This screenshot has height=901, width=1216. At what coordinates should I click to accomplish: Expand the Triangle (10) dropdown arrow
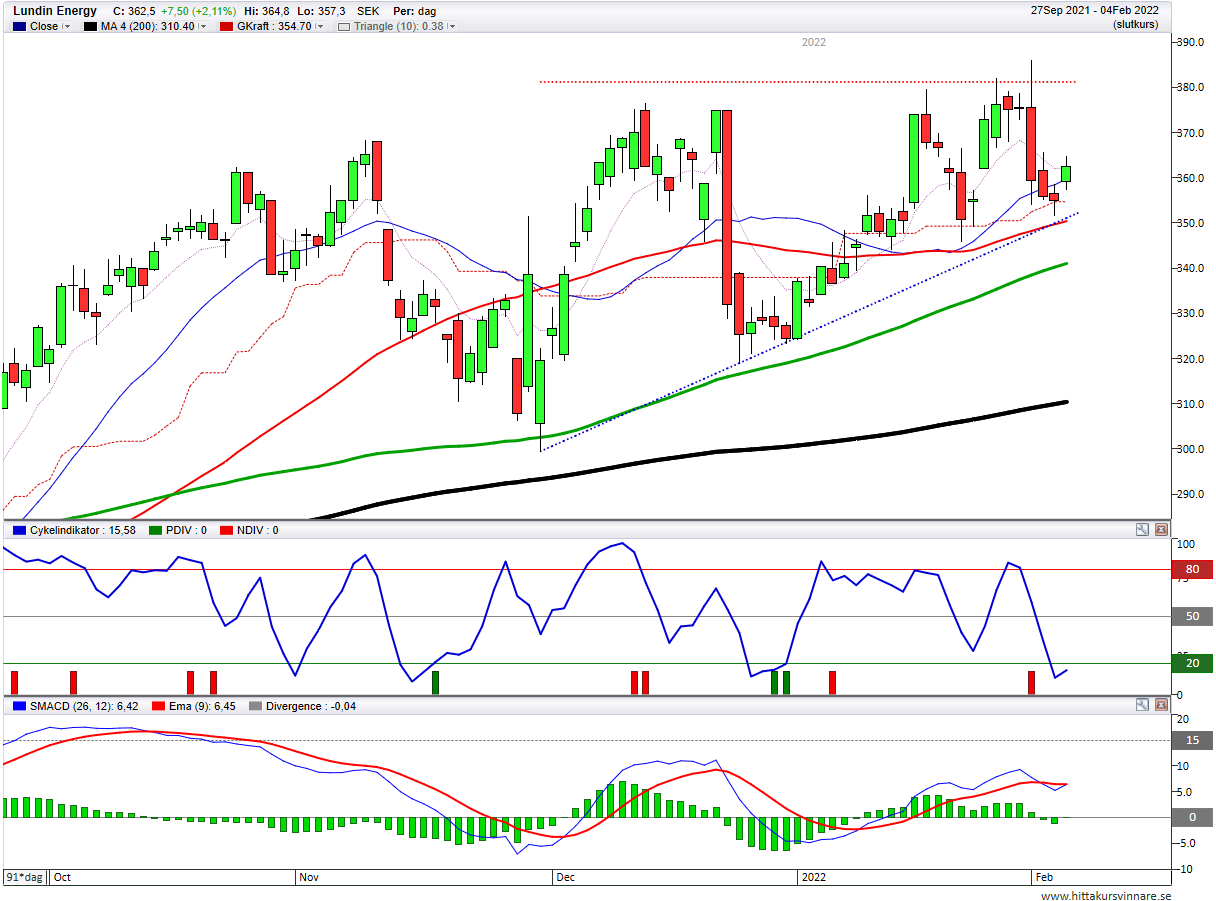(x=450, y=27)
